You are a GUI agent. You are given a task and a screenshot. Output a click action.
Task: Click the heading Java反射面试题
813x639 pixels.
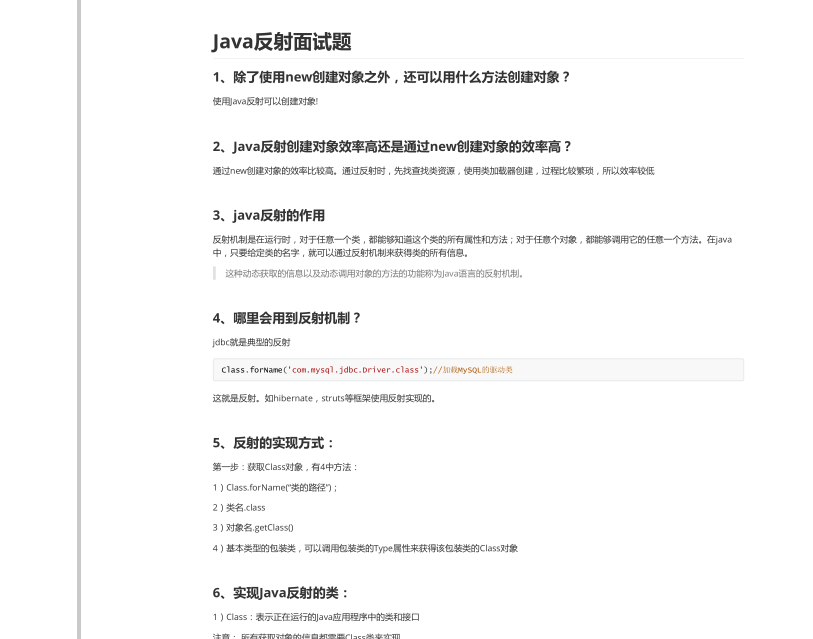point(283,43)
